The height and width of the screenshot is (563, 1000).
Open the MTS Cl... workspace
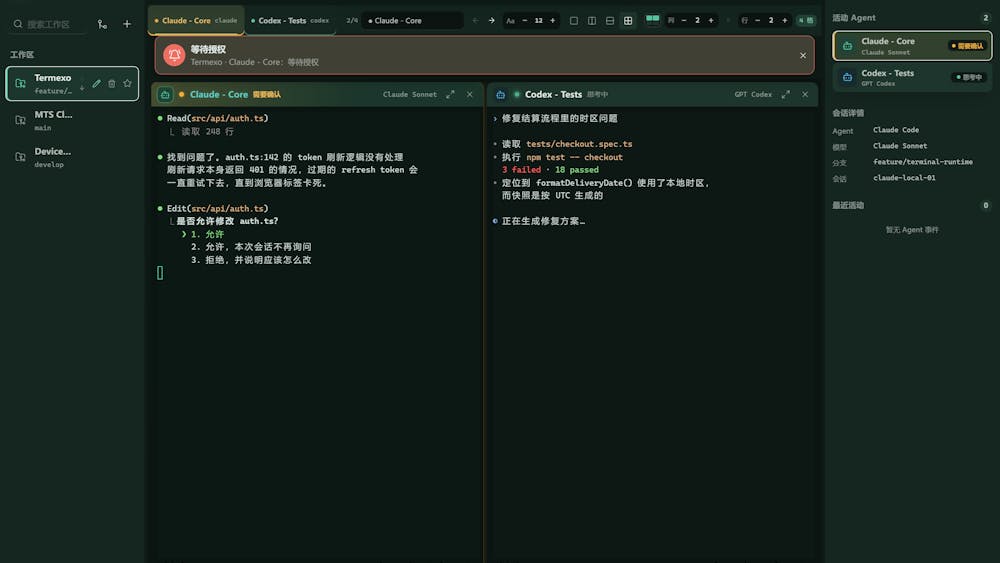72,120
